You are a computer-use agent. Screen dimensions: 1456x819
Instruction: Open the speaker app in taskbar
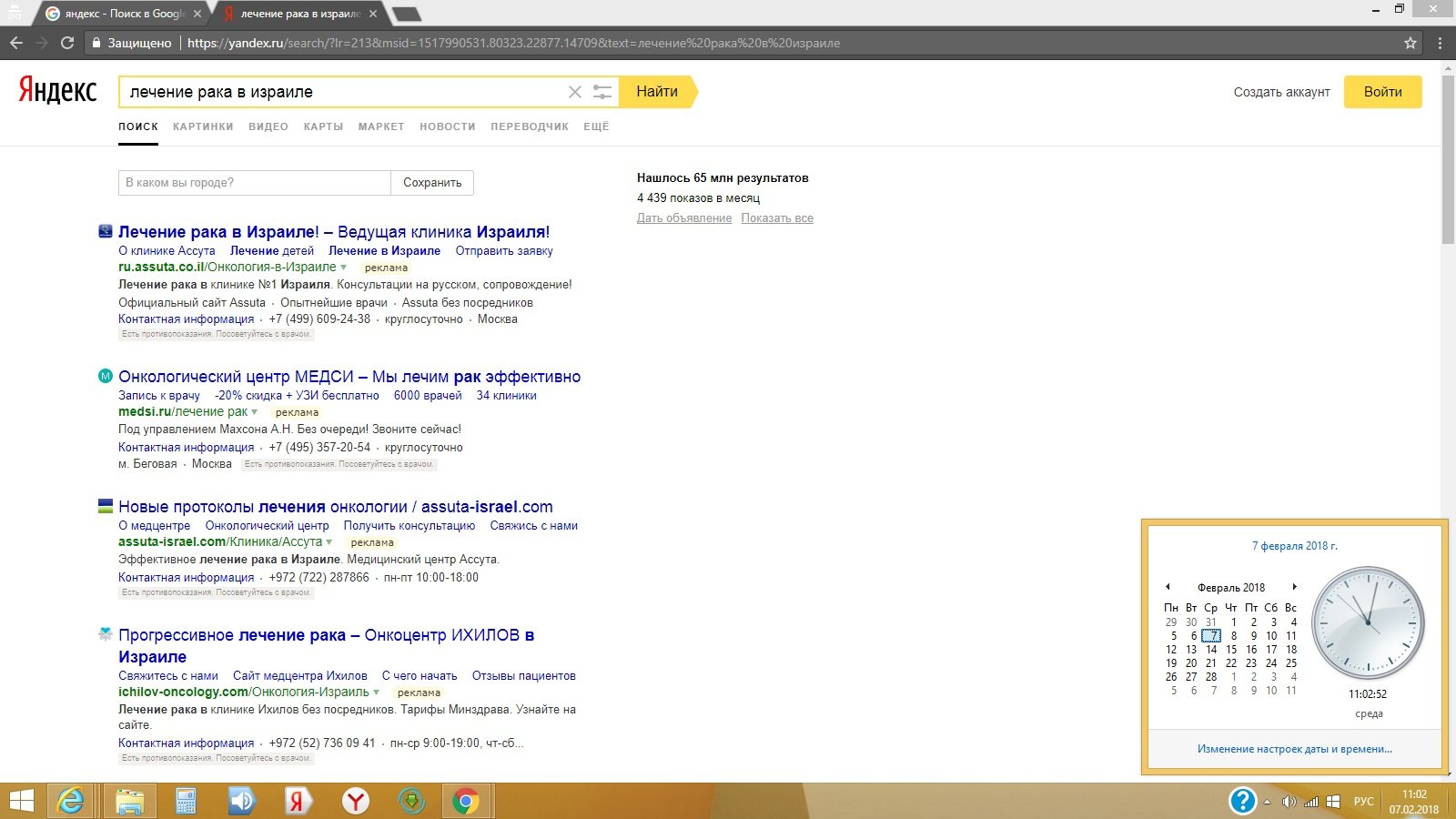[241, 801]
